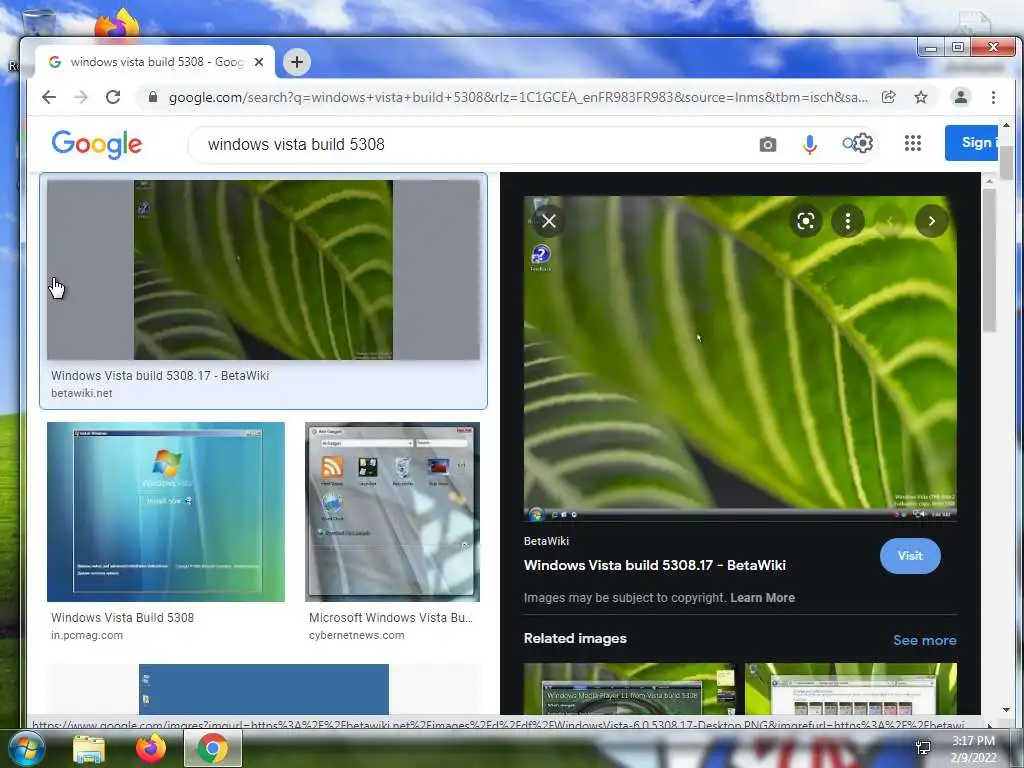Click the address bar URL

pyautogui.click(x=518, y=97)
